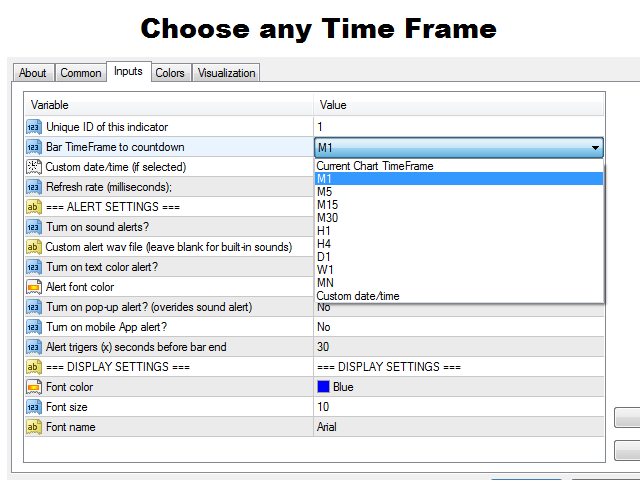
Task: Select Turn on pop-up alert label
Action: 149,307
